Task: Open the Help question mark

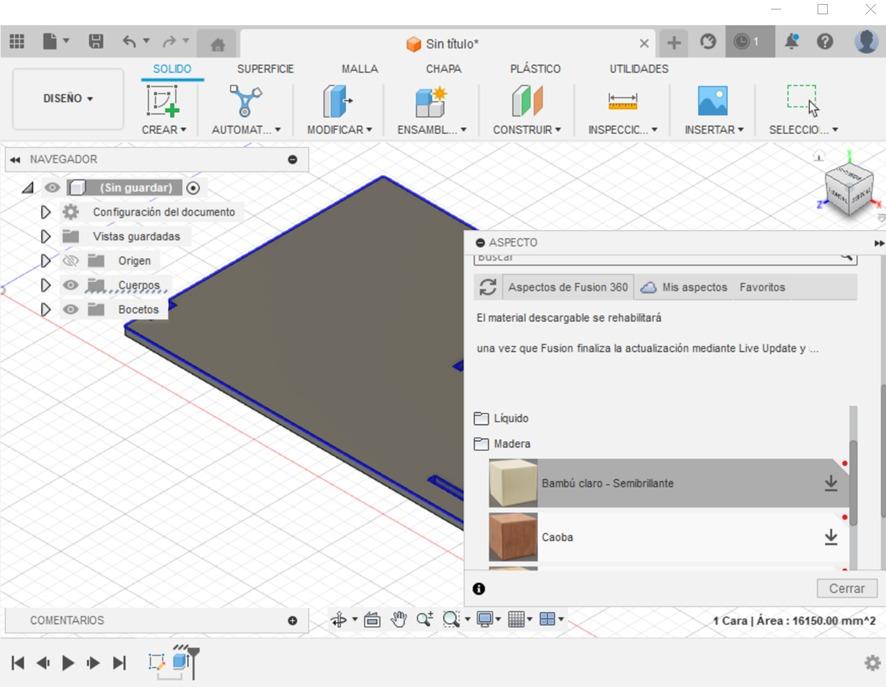Action: 825,41
